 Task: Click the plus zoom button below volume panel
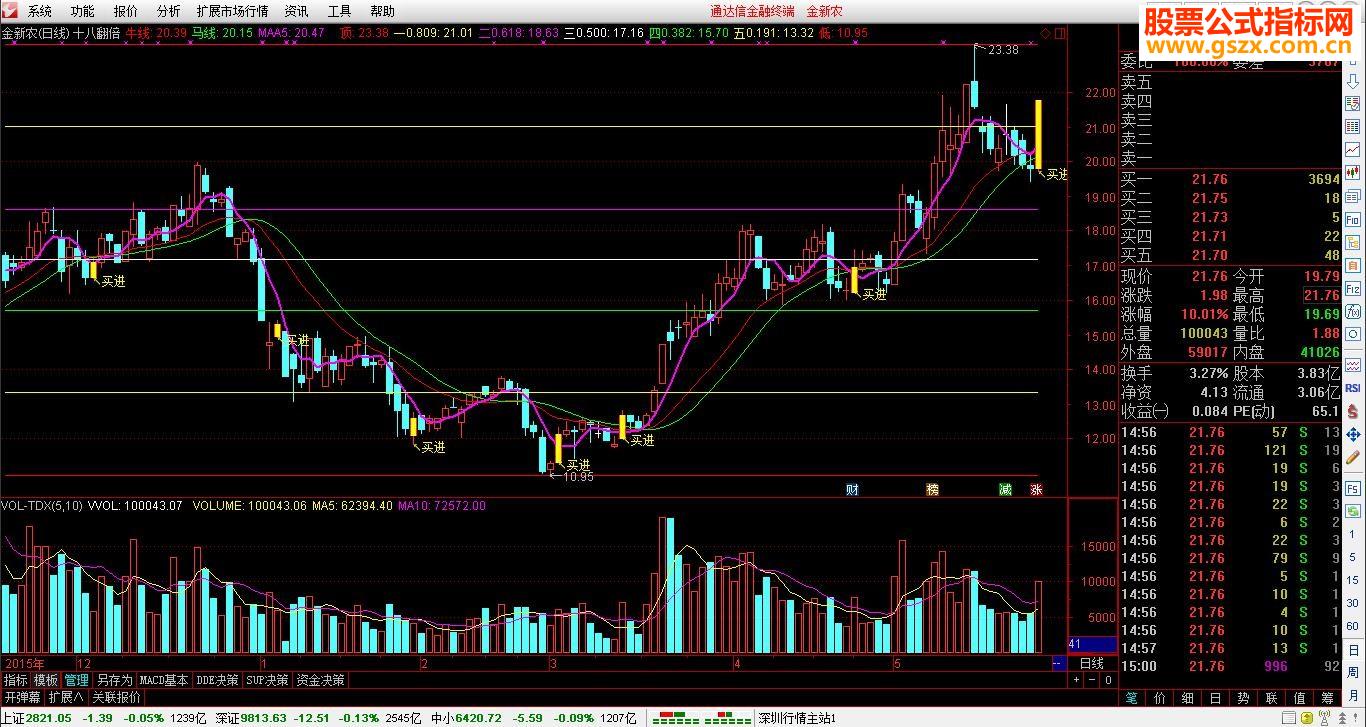[1077, 680]
